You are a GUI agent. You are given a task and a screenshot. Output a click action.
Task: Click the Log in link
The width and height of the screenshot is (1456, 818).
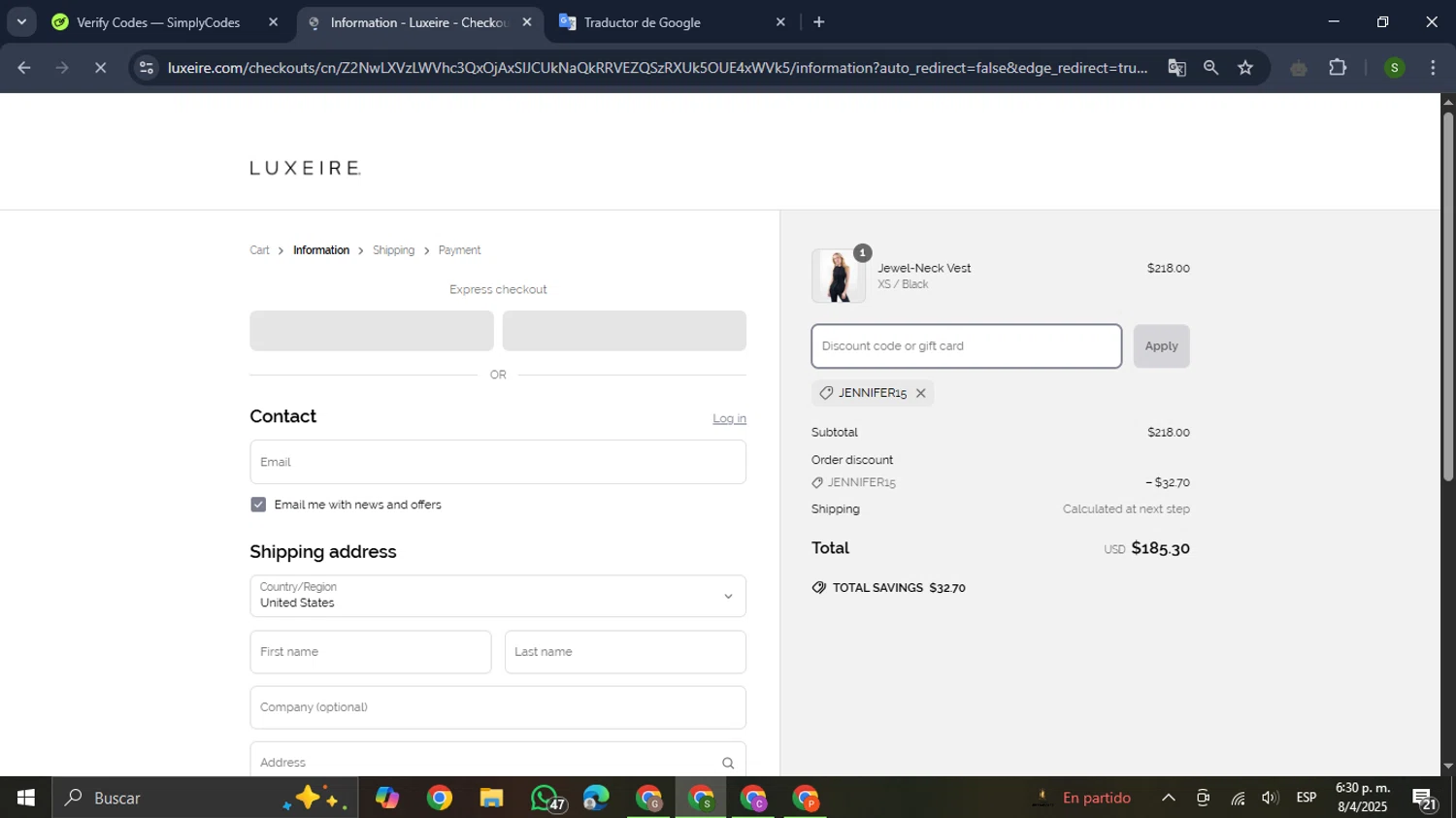coord(729,418)
